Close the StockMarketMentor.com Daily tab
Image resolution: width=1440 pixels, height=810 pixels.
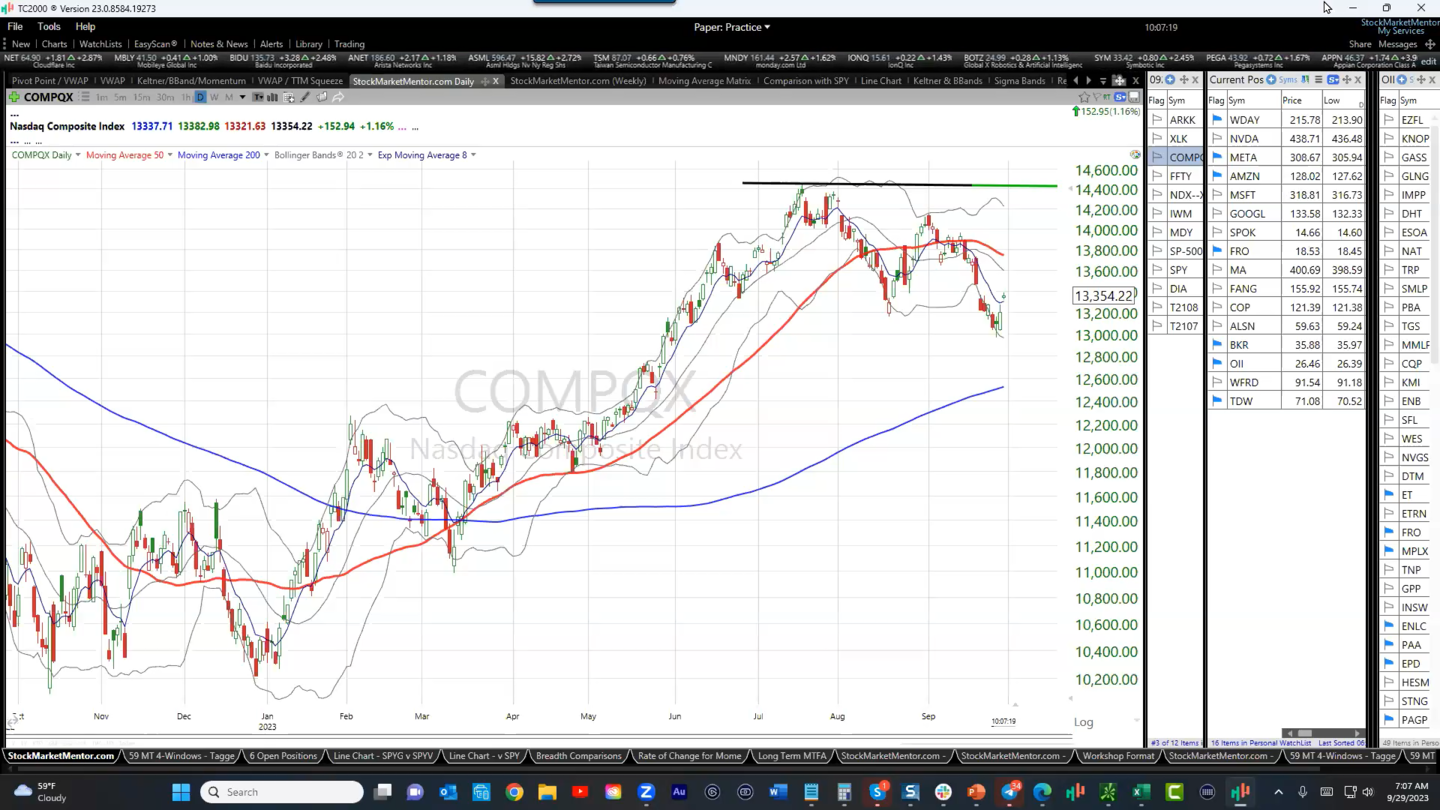496,81
